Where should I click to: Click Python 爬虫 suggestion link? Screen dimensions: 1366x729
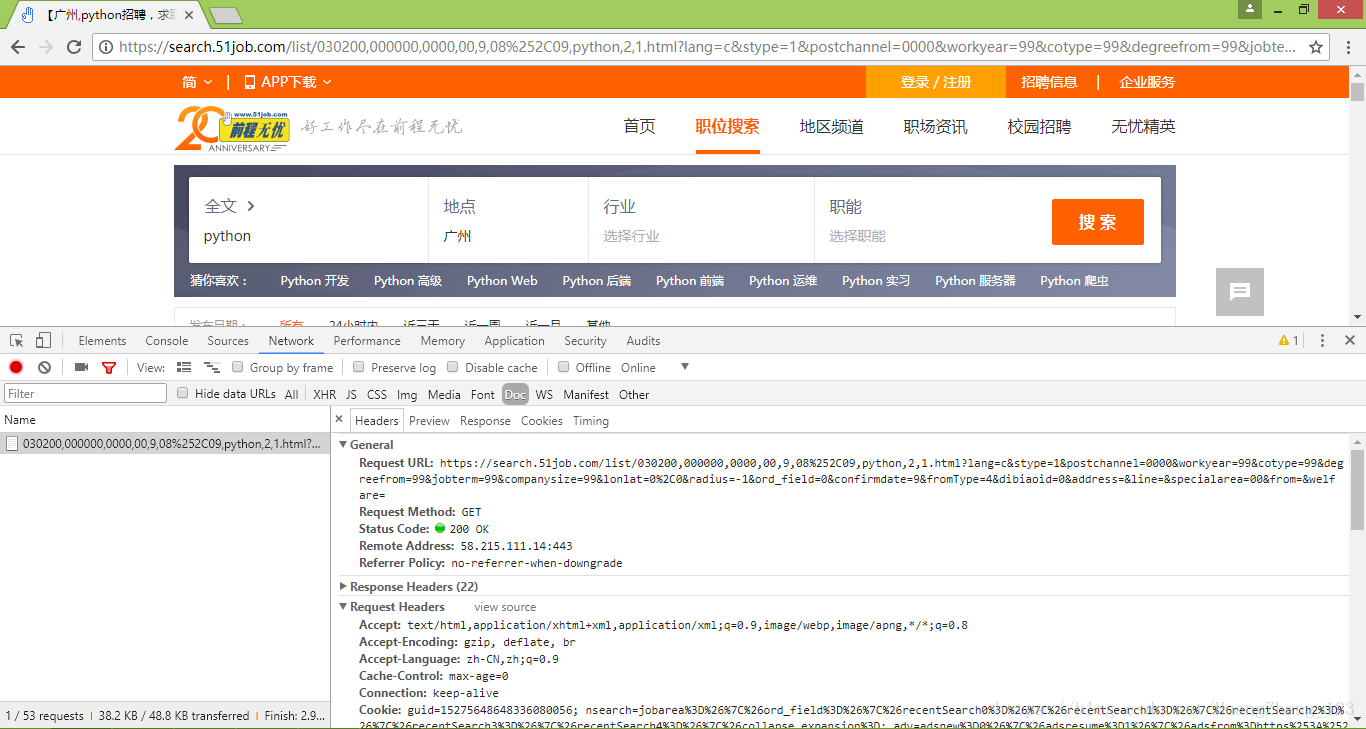pos(1074,281)
